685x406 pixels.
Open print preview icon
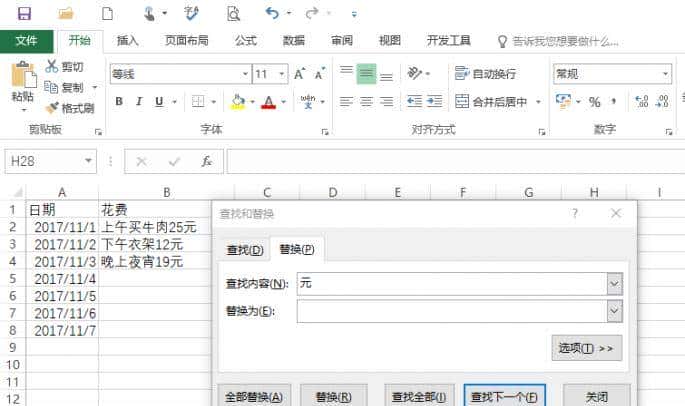(x=233, y=14)
